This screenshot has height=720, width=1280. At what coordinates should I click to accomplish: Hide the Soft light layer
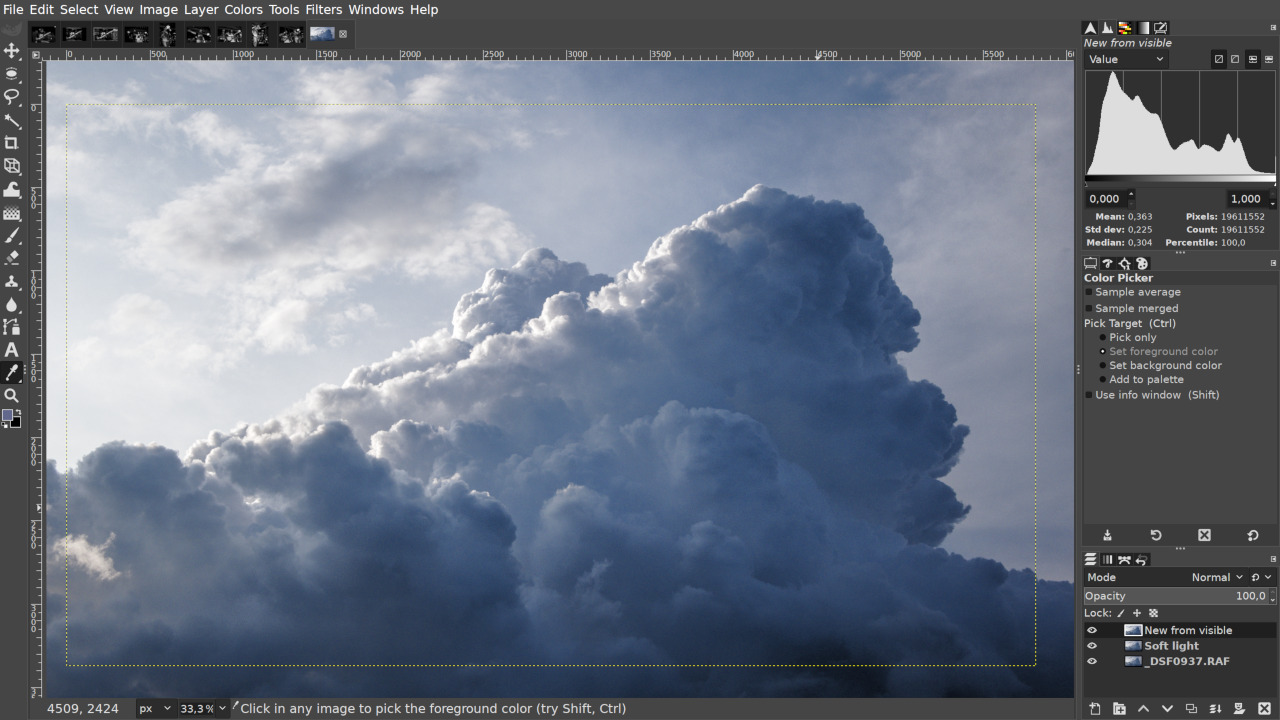(x=1091, y=645)
